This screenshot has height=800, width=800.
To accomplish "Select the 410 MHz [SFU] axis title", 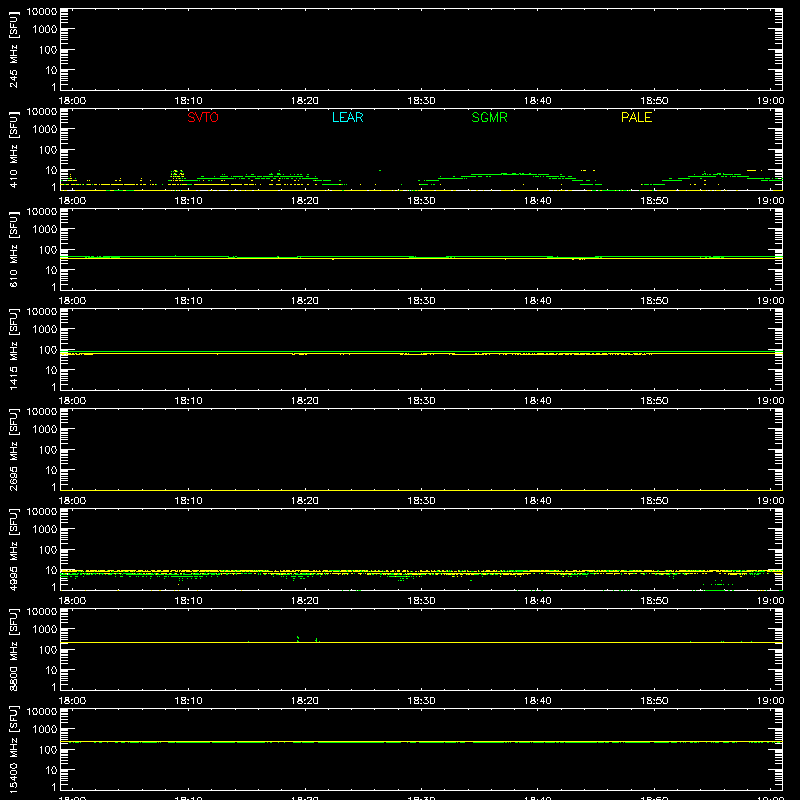I will coord(13,149).
